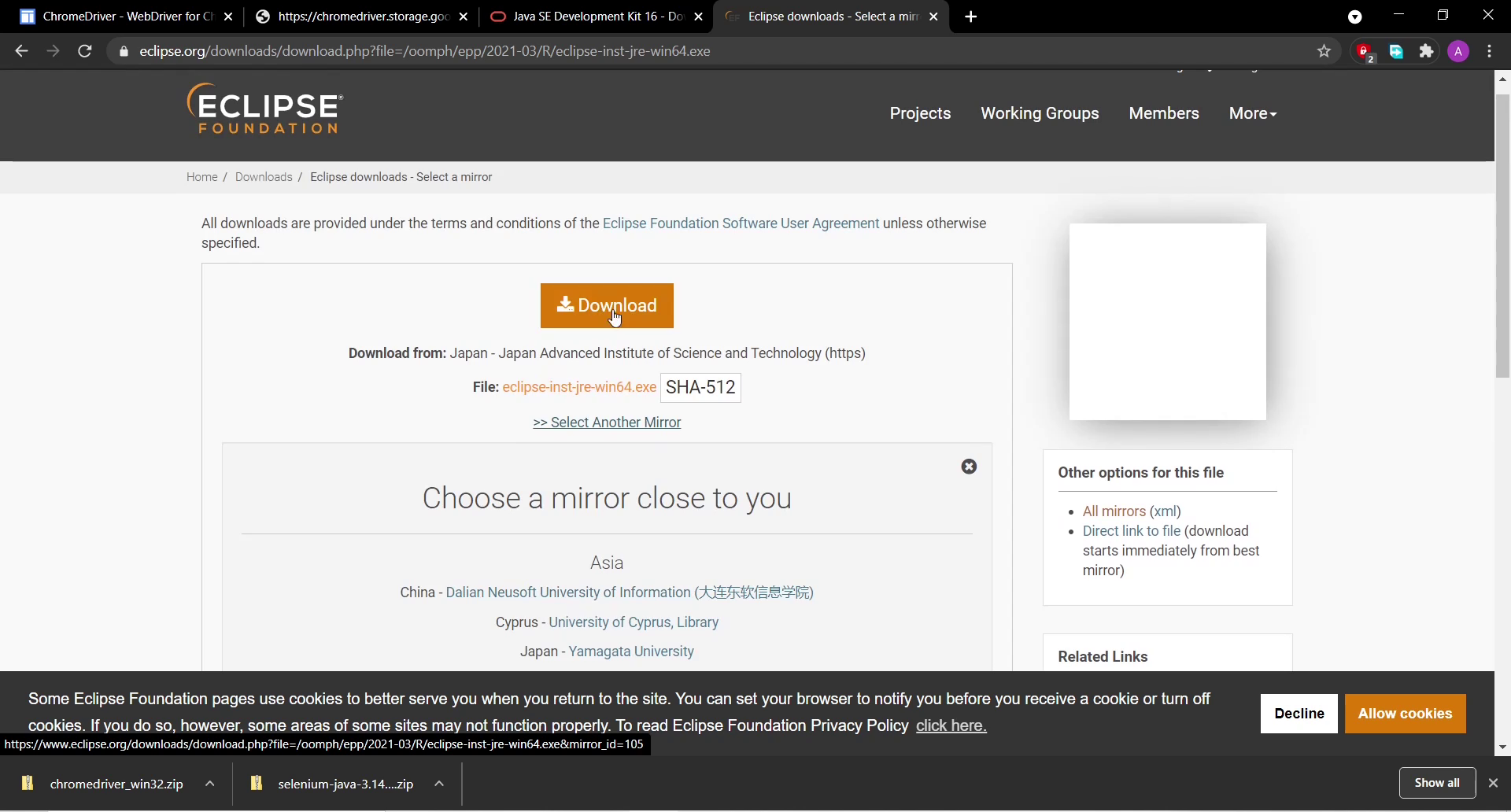The height and width of the screenshot is (812, 1511).
Task: Click the orange Download button
Action: pyautogui.click(x=607, y=305)
